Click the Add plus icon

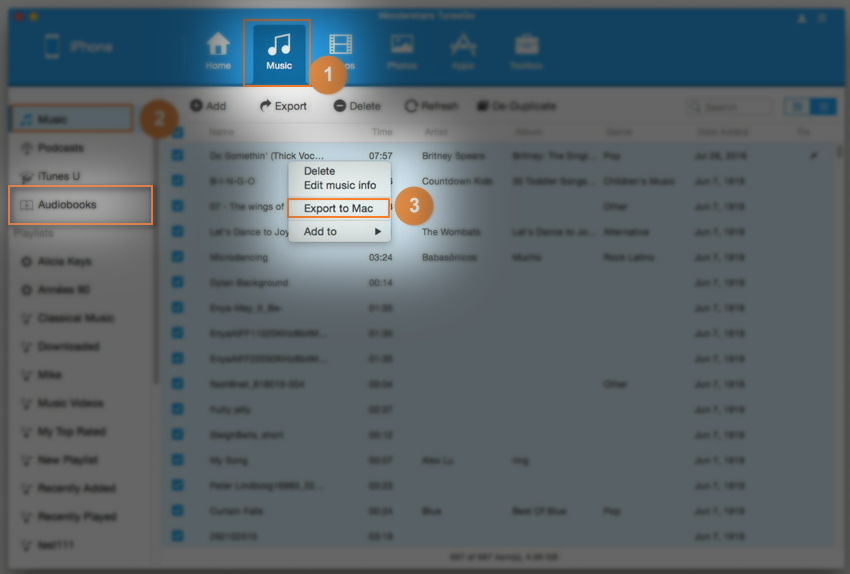pos(196,106)
